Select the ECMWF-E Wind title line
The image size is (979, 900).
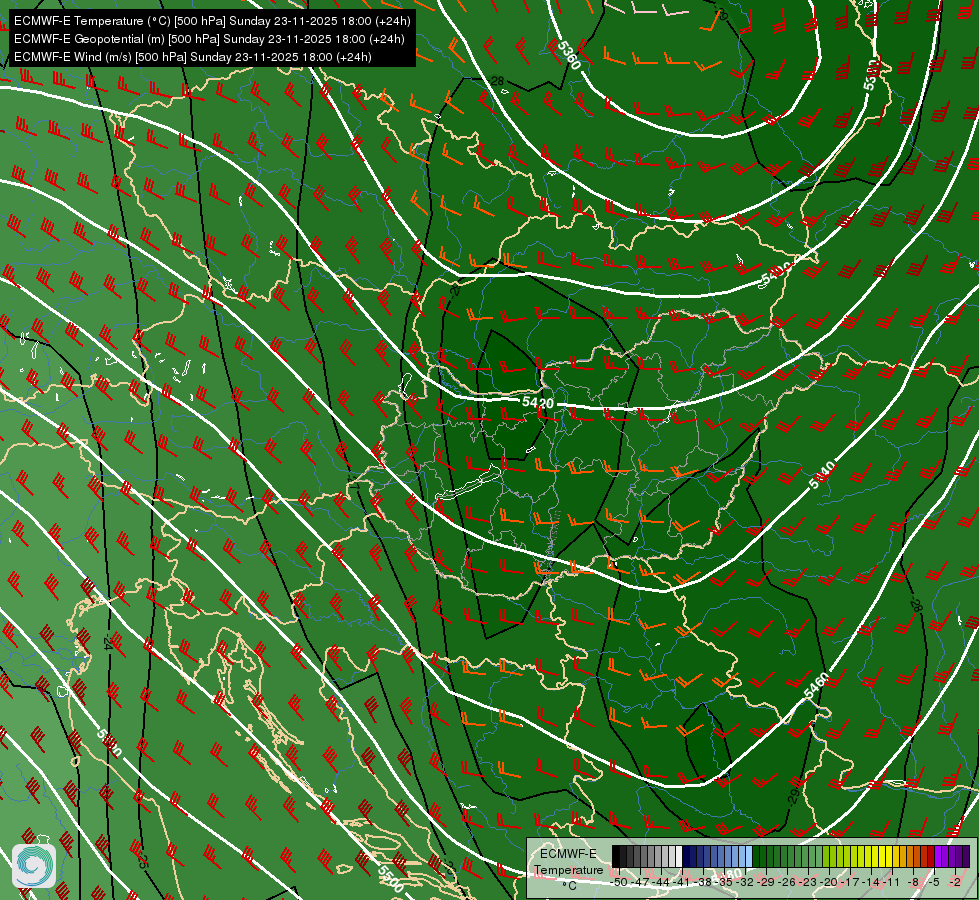point(193,57)
